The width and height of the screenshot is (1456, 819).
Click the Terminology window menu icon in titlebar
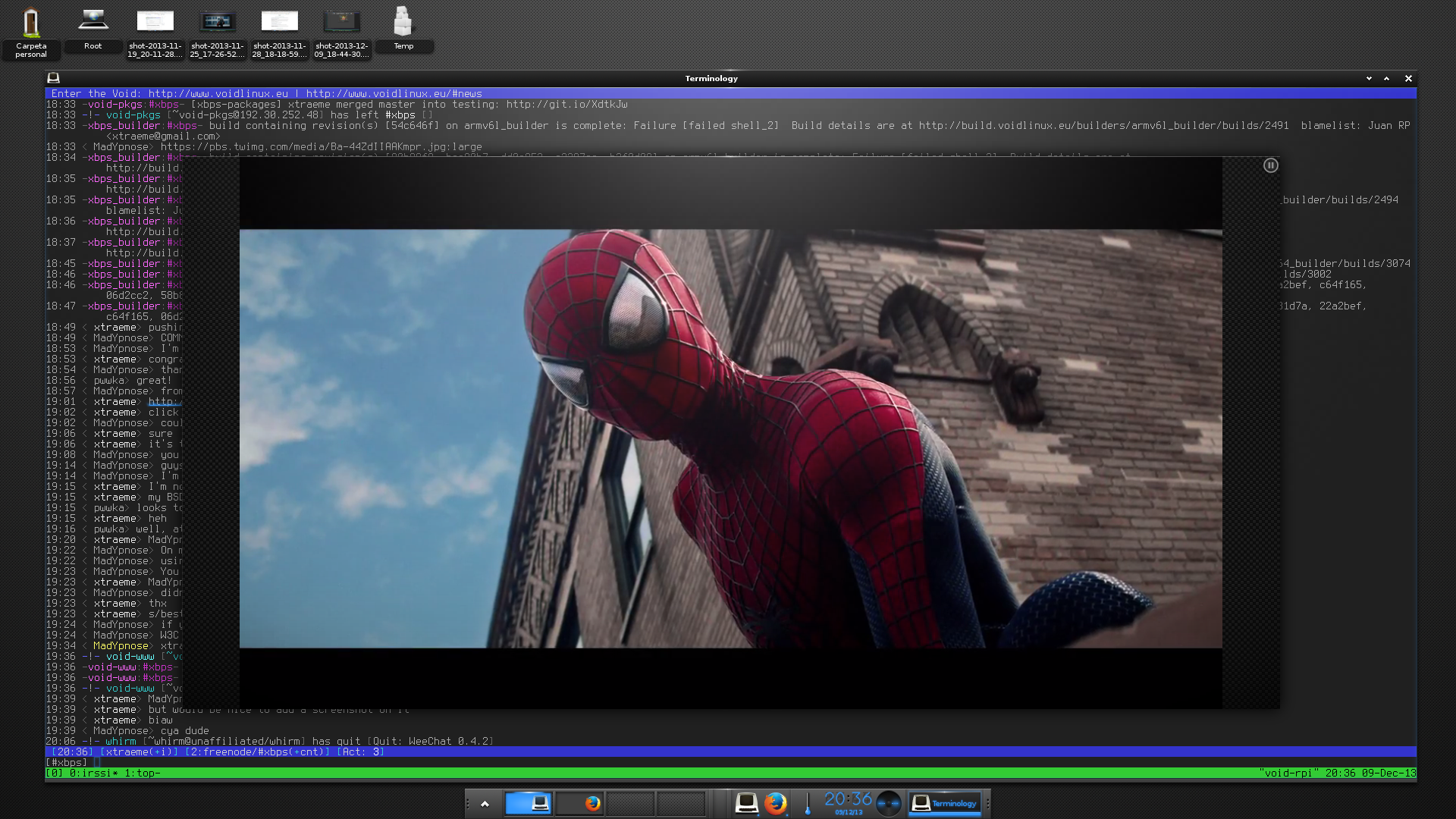tap(53, 78)
